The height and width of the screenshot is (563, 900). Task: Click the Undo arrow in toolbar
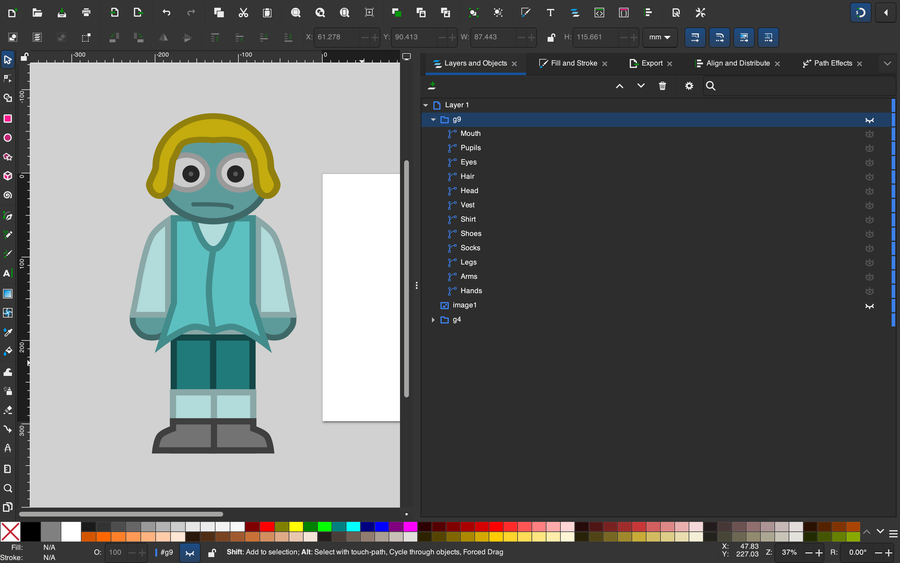(166, 13)
